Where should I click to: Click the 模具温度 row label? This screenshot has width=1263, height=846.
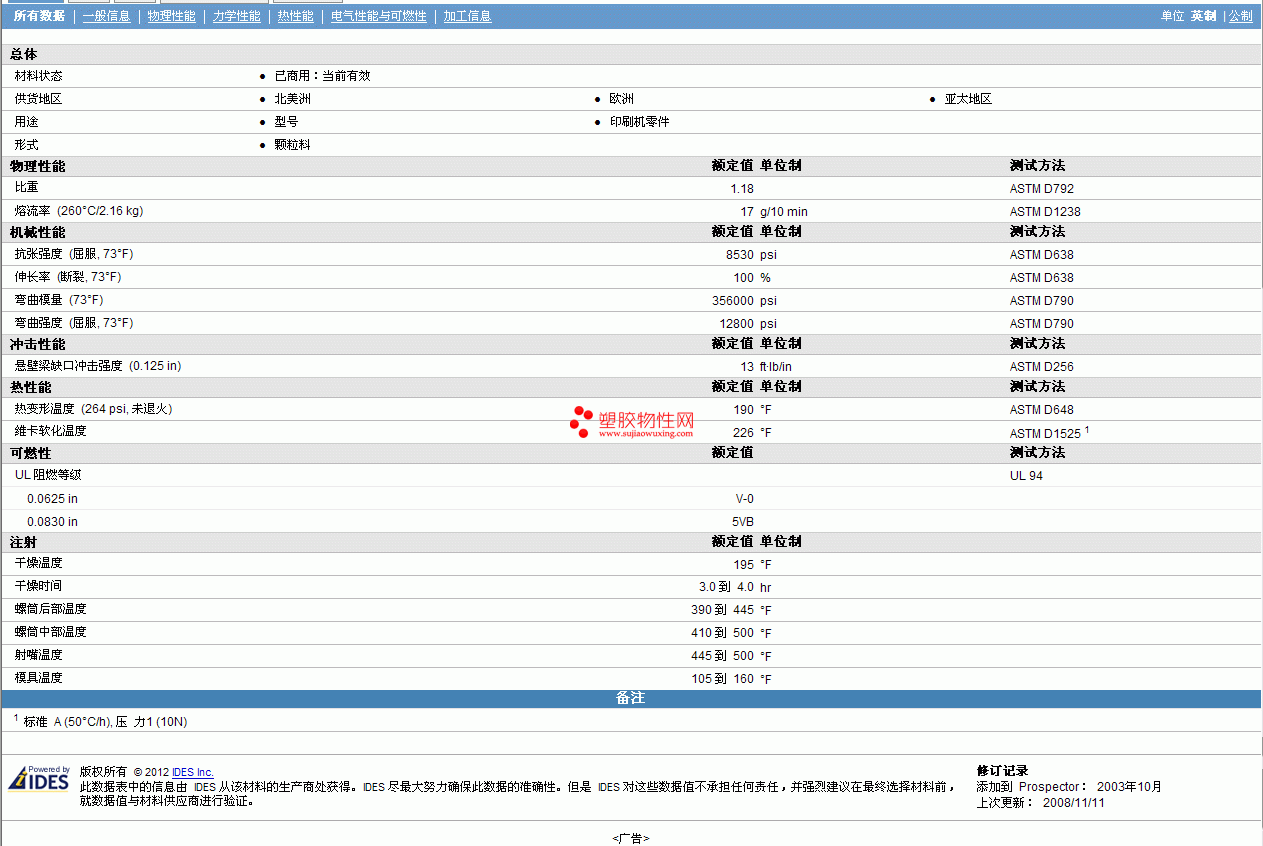pyautogui.click(x=38, y=678)
